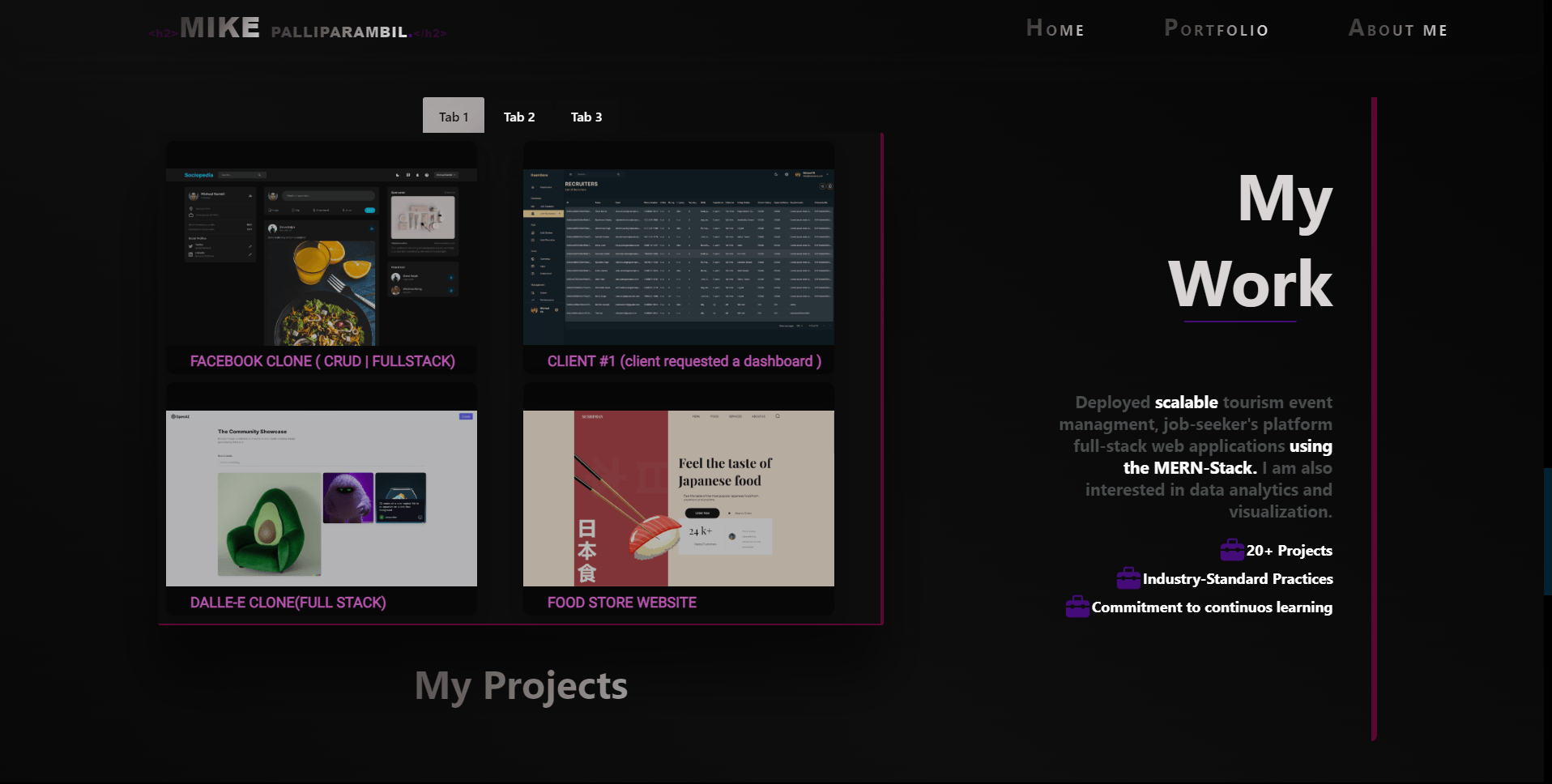The image size is (1552, 784).
Task: Switch to Tab 3
Action: [586, 116]
